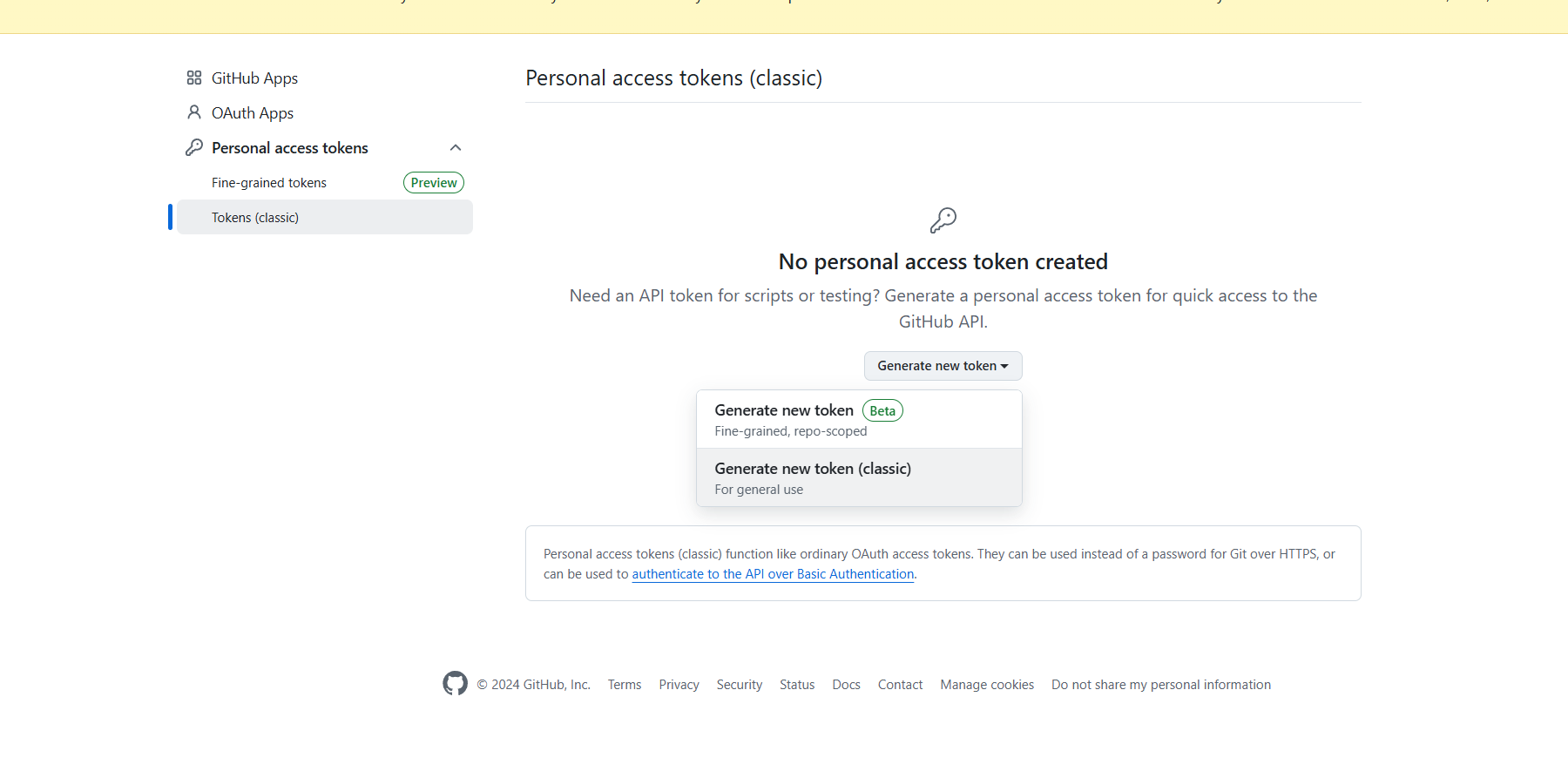Follow the Basic Authentication API link
Screen dimensions: 1568x778
click(x=773, y=574)
